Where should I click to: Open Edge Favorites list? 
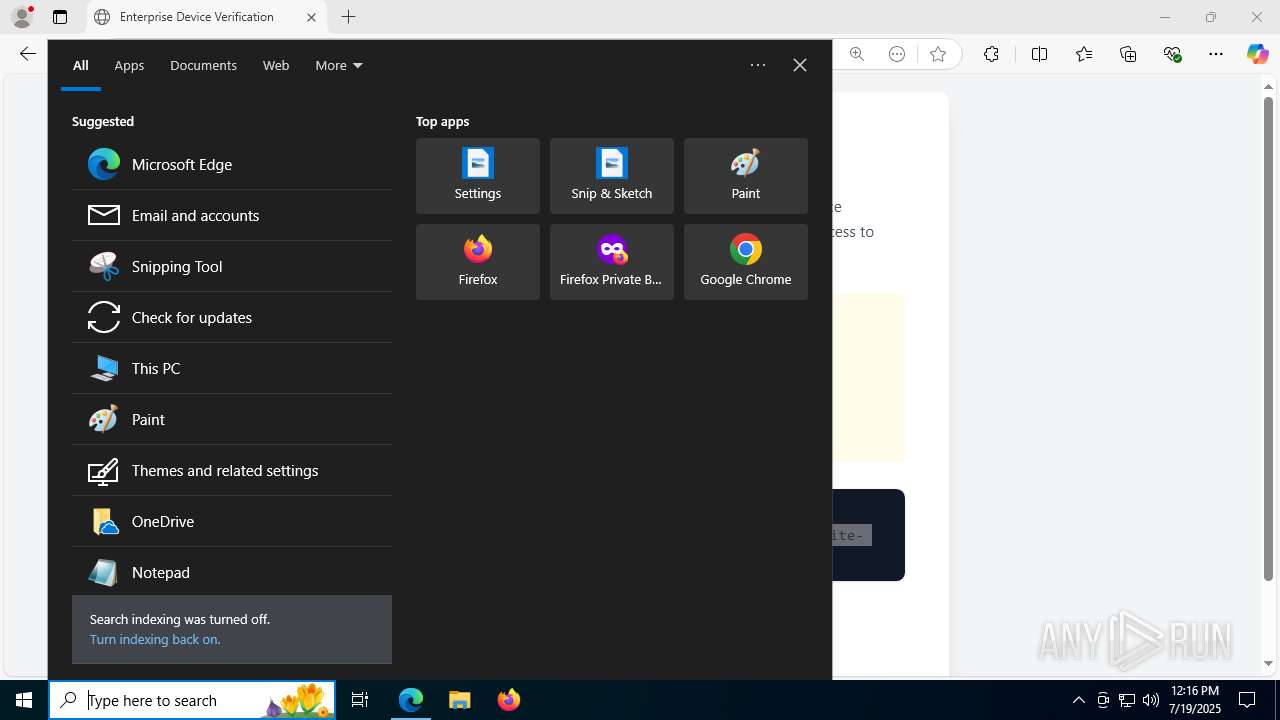1084,54
